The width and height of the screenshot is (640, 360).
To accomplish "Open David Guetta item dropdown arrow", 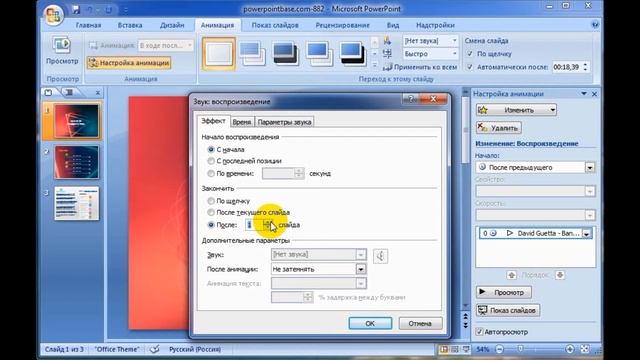I will coord(587,234).
